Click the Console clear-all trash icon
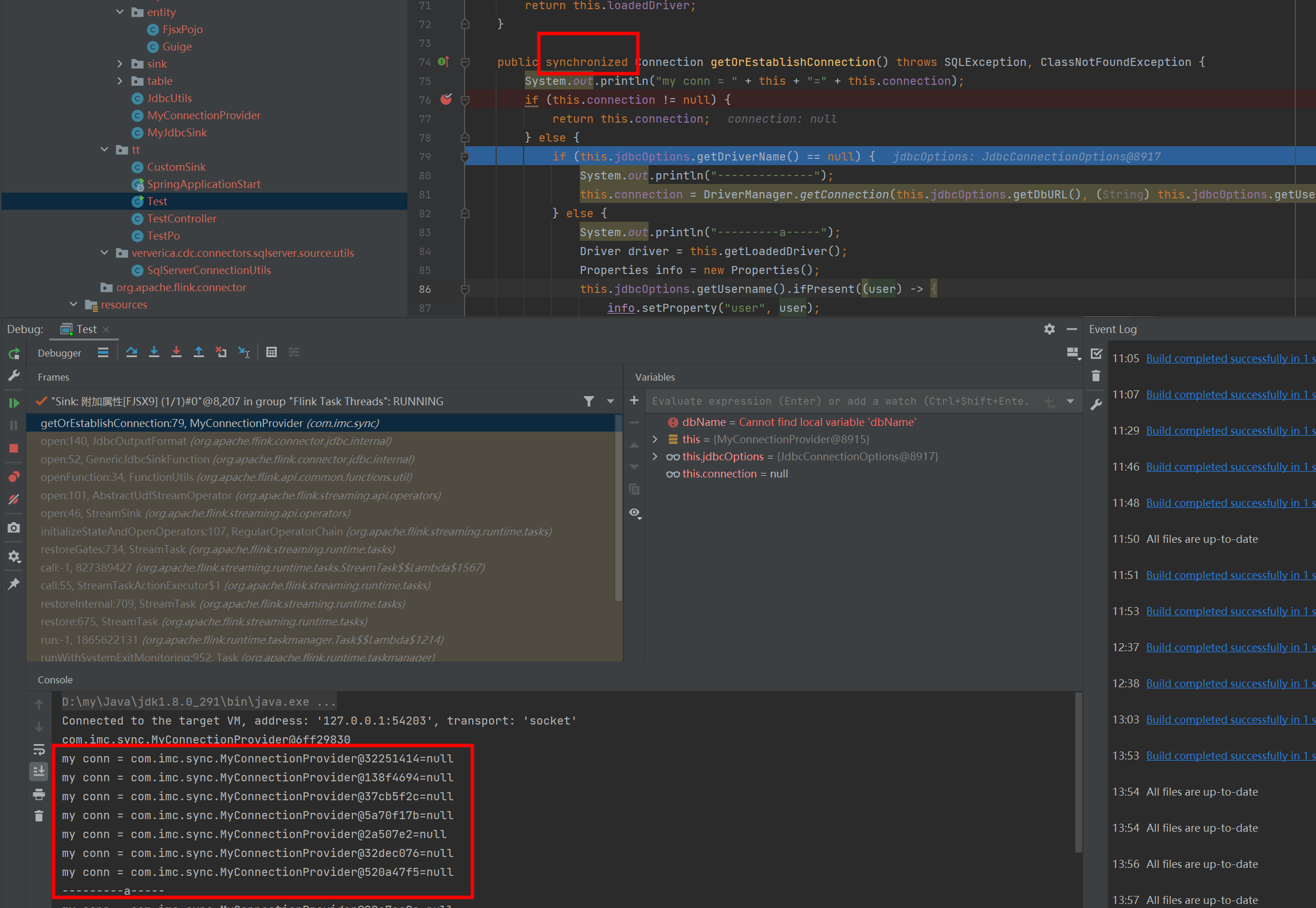The height and width of the screenshot is (908, 1316). (x=39, y=816)
